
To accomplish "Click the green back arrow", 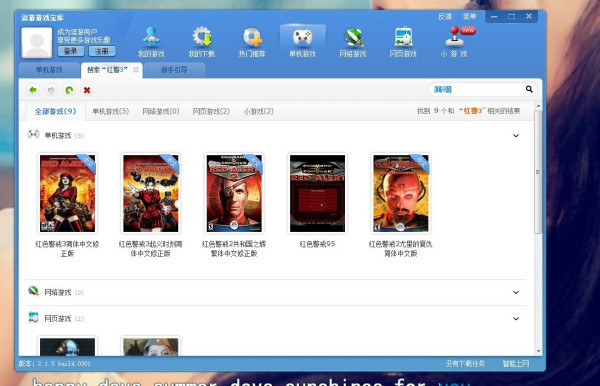I will (33, 90).
